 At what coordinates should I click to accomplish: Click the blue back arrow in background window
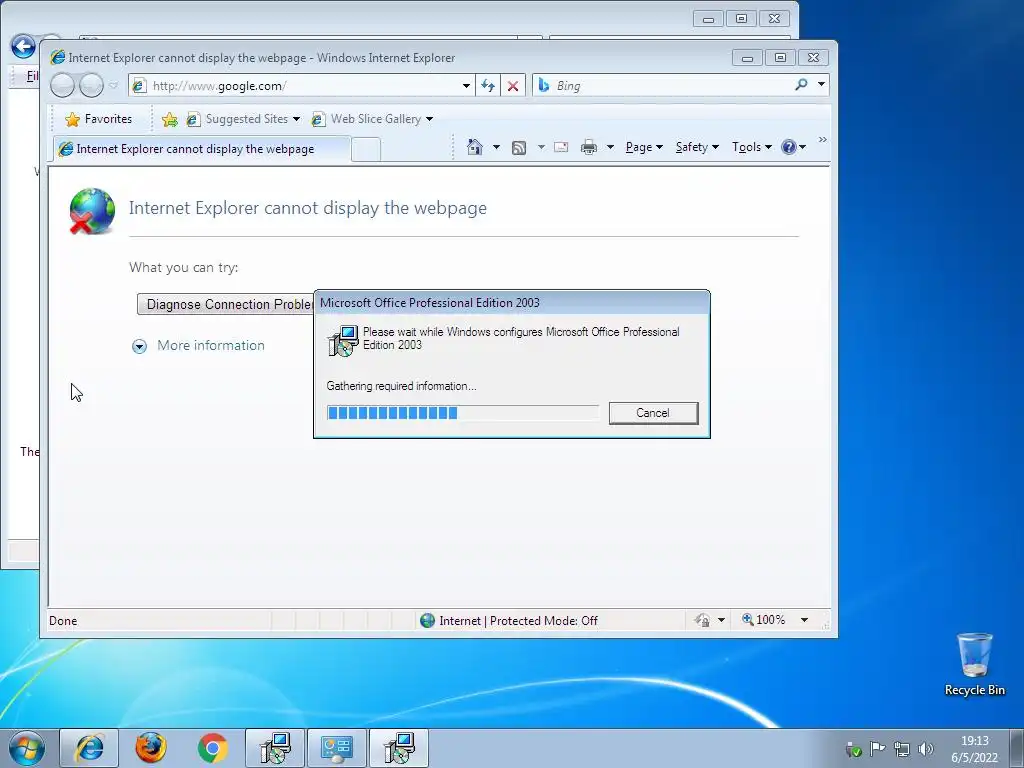tap(24, 46)
